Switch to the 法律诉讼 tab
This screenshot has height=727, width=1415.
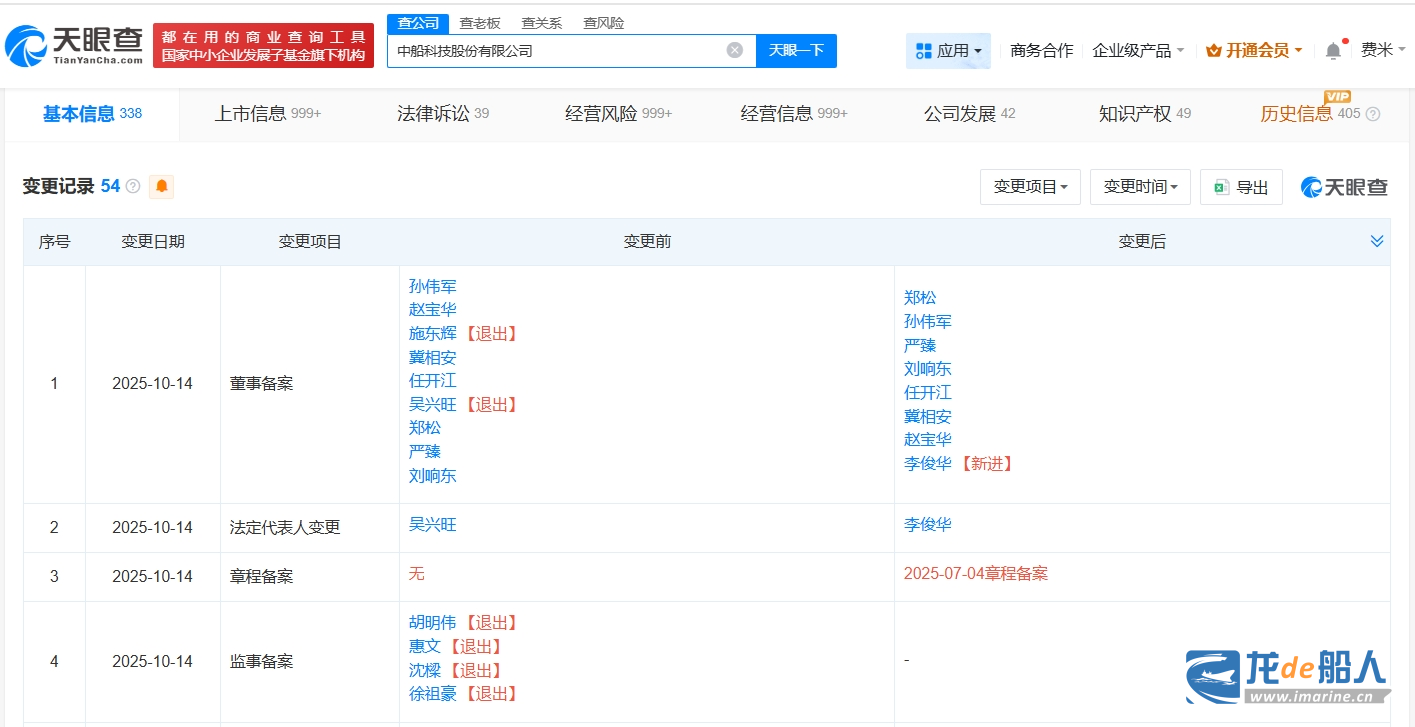pyautogui.click(x=442, y=114)
